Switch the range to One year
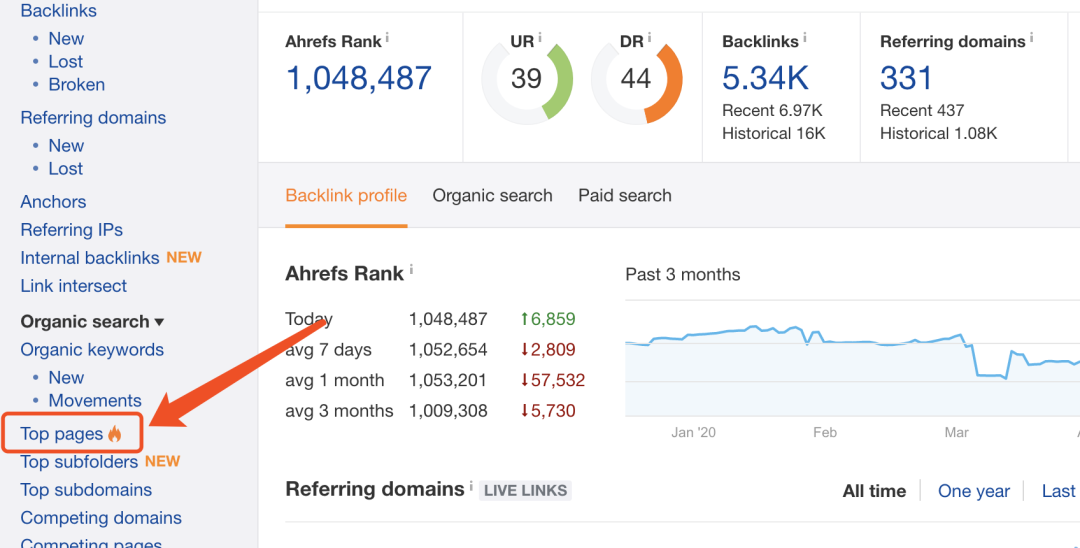Viewport: 1080px width, 548px height. (973, 491)
